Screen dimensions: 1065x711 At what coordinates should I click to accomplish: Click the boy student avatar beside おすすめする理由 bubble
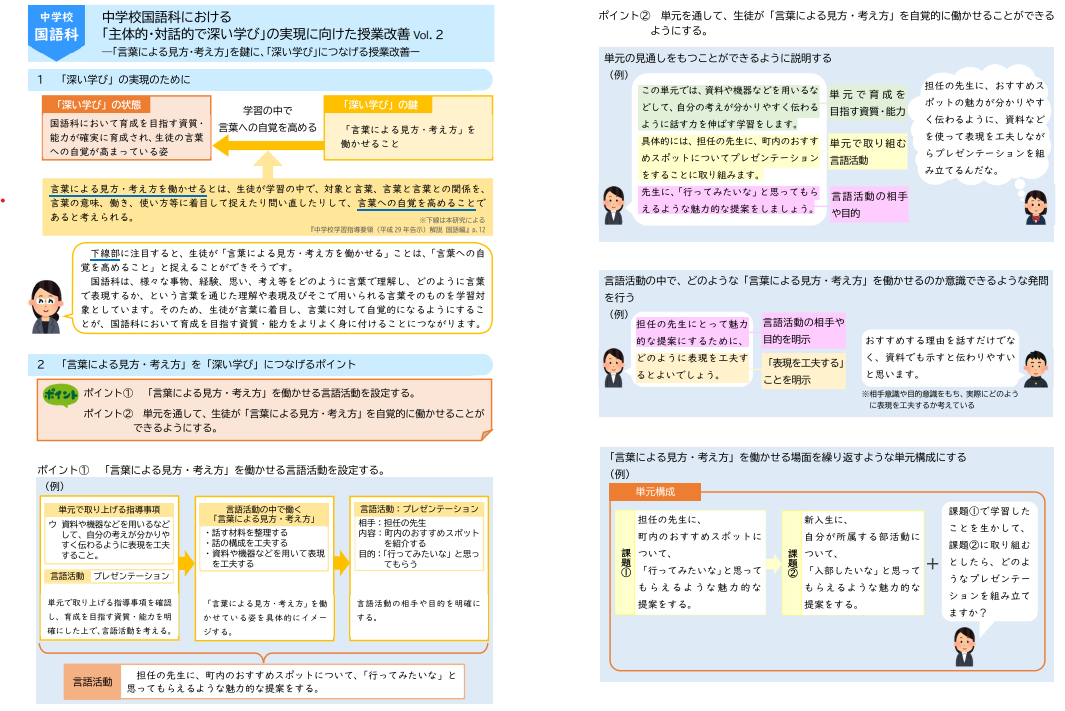coord(1034,370)
